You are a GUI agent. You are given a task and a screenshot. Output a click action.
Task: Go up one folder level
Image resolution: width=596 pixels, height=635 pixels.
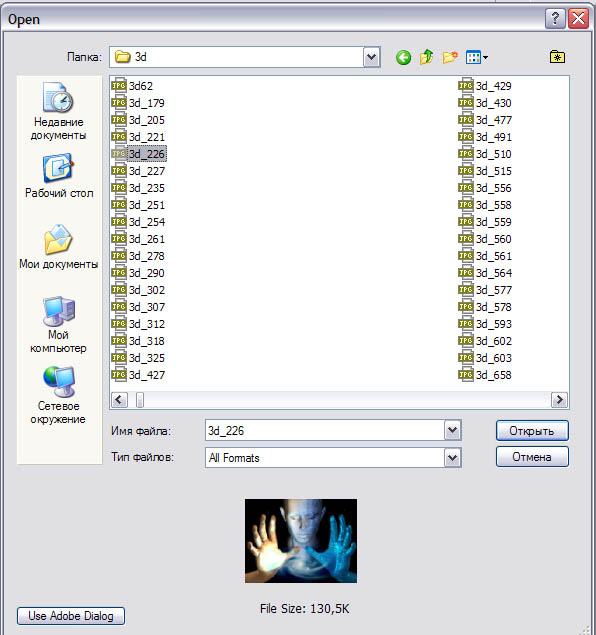(x=426, y=57)
